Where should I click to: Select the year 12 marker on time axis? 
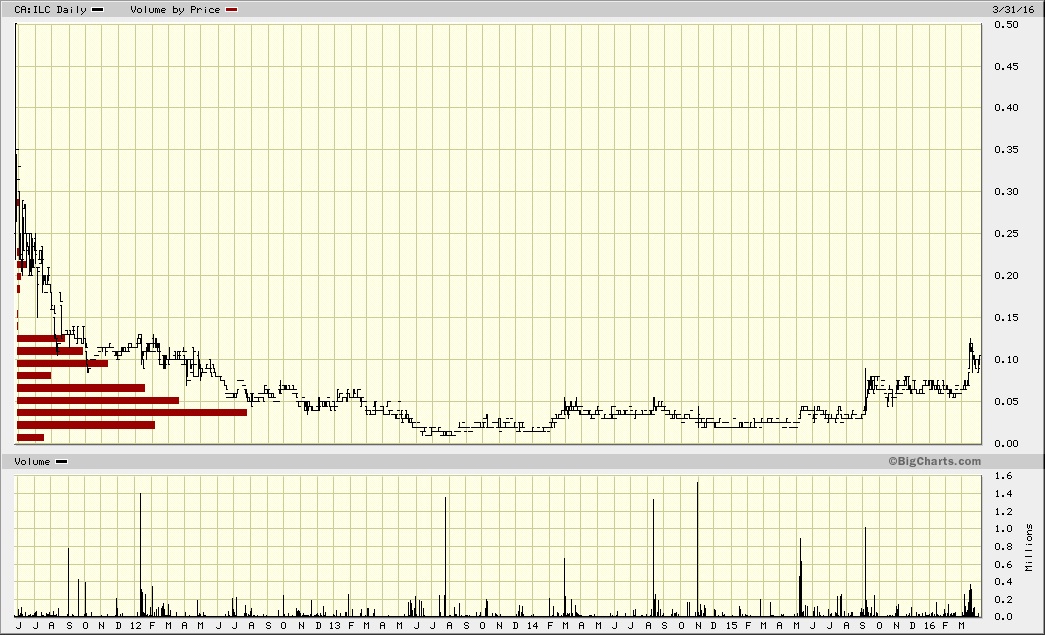pyautogui.click(x=136, y=626)
